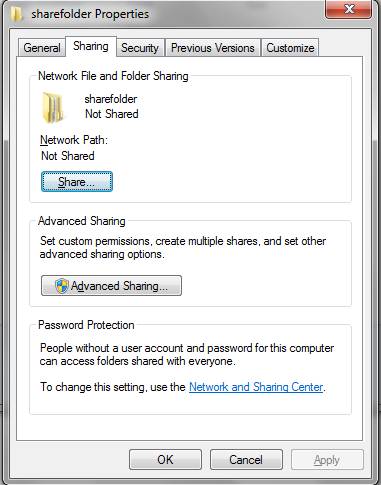Dismiss changes with the Cancel button
This screenshot has height=485, width=381.
click(246, 460)
